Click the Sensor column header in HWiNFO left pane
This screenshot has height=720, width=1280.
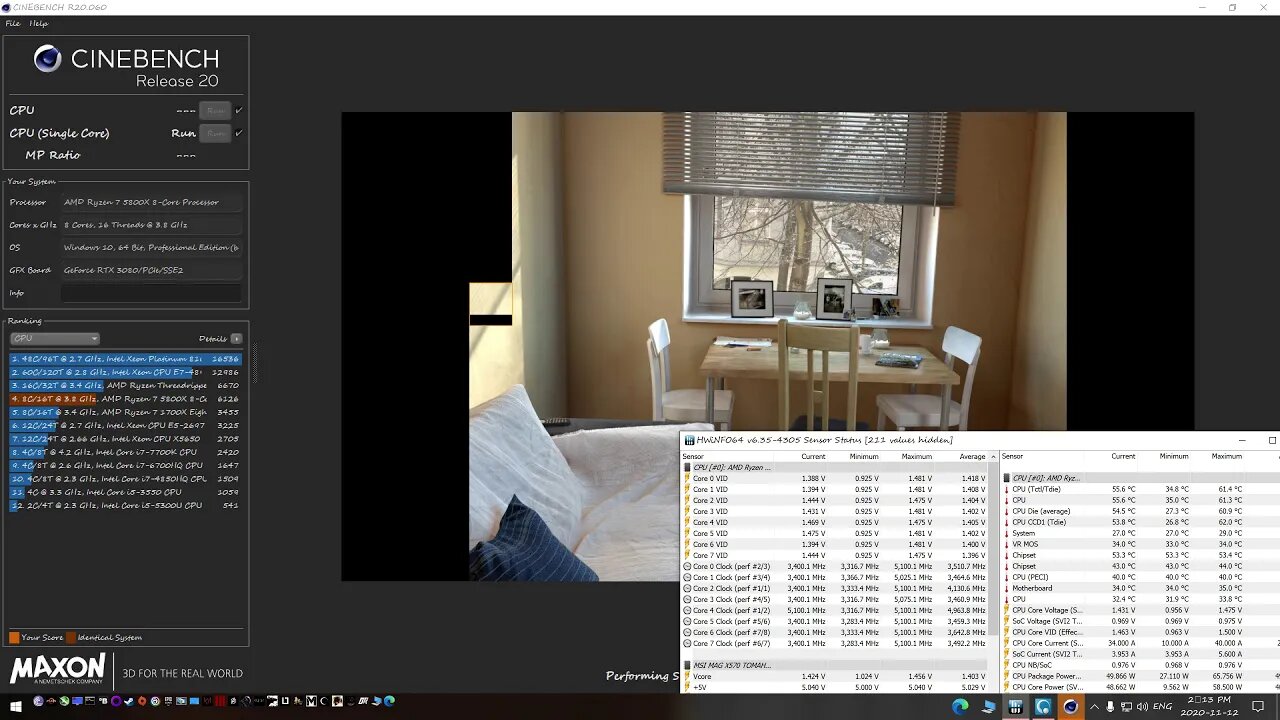coord(693,456)
